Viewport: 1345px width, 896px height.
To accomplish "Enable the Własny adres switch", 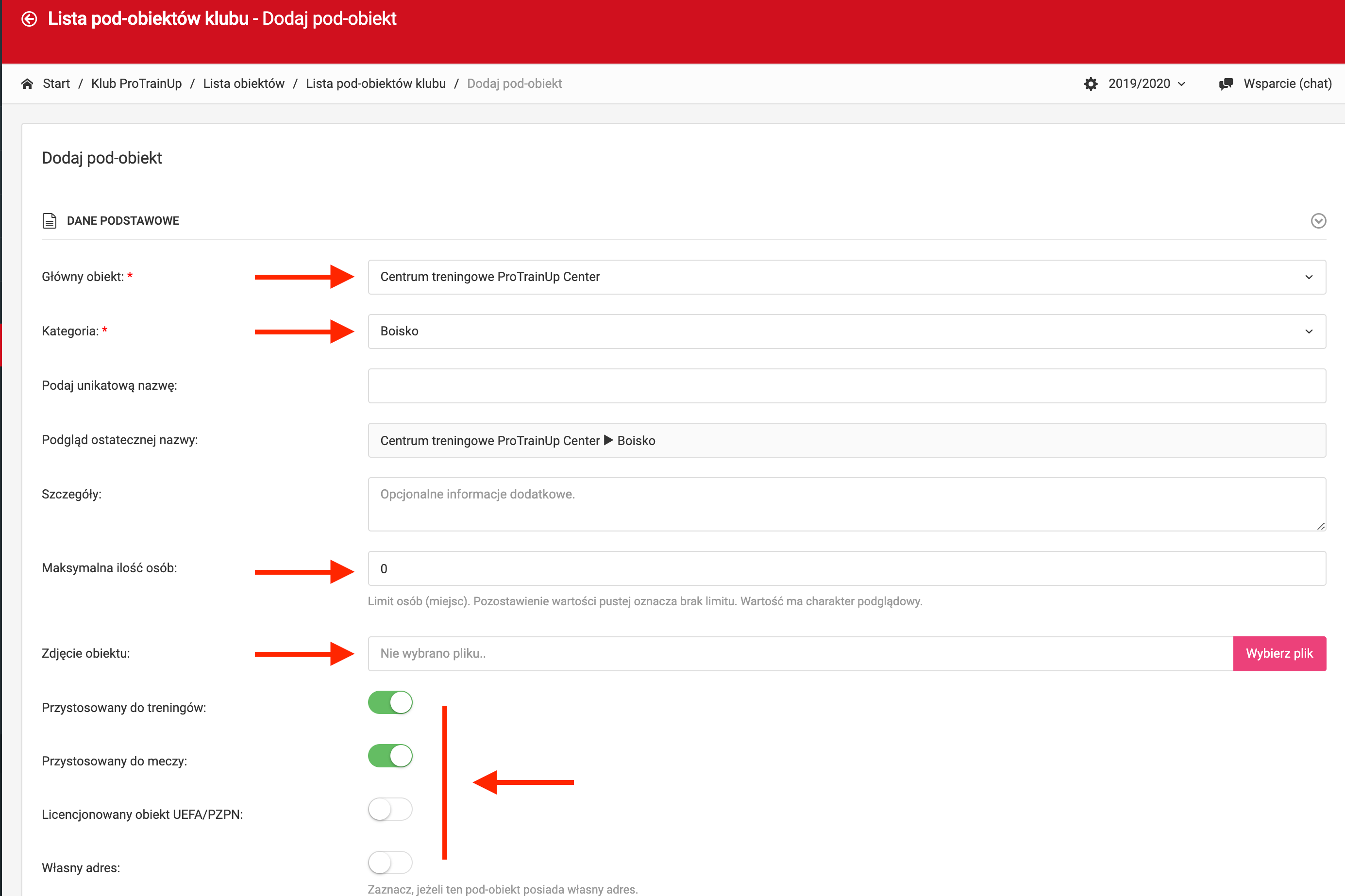I will pos(390,863).
